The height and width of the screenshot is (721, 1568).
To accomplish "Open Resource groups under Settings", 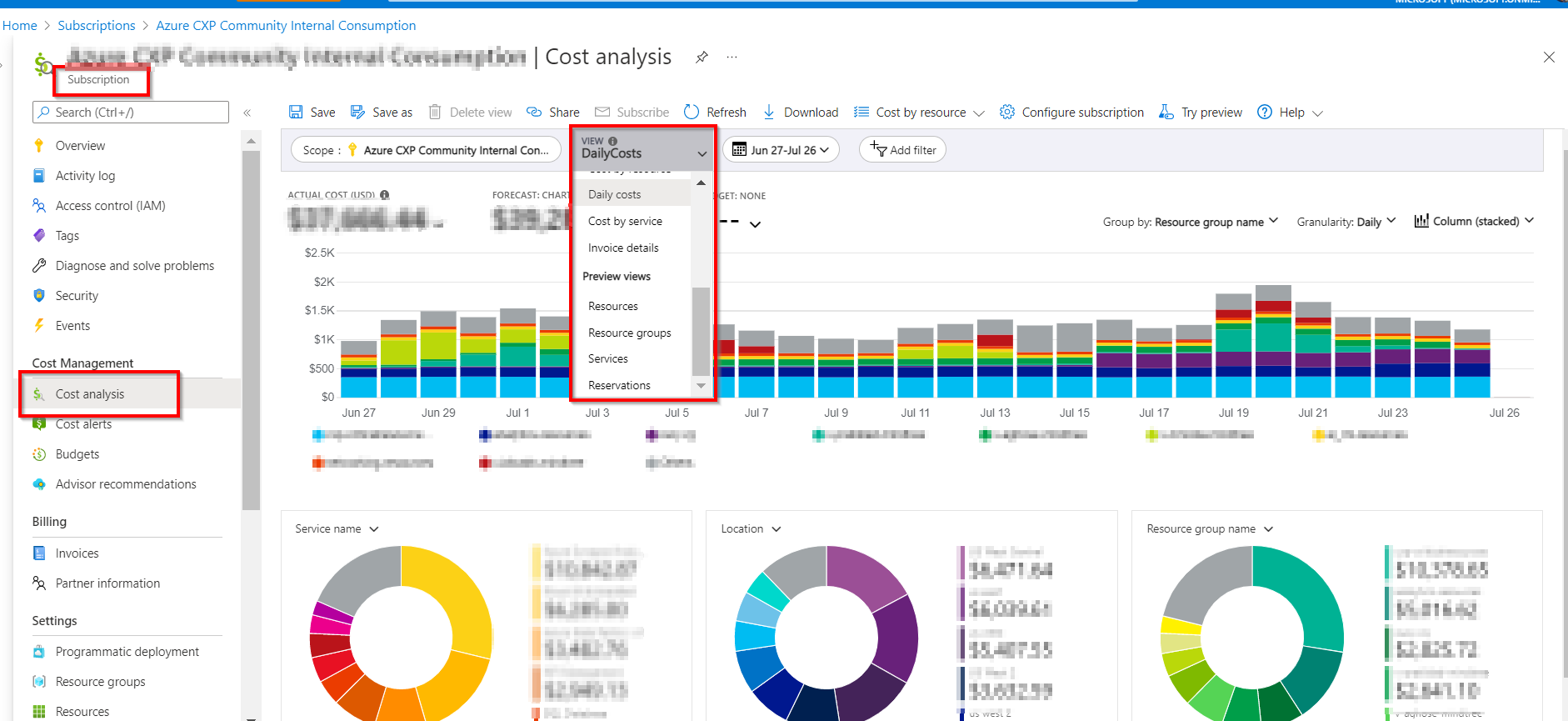I will [x=100, y=682].
